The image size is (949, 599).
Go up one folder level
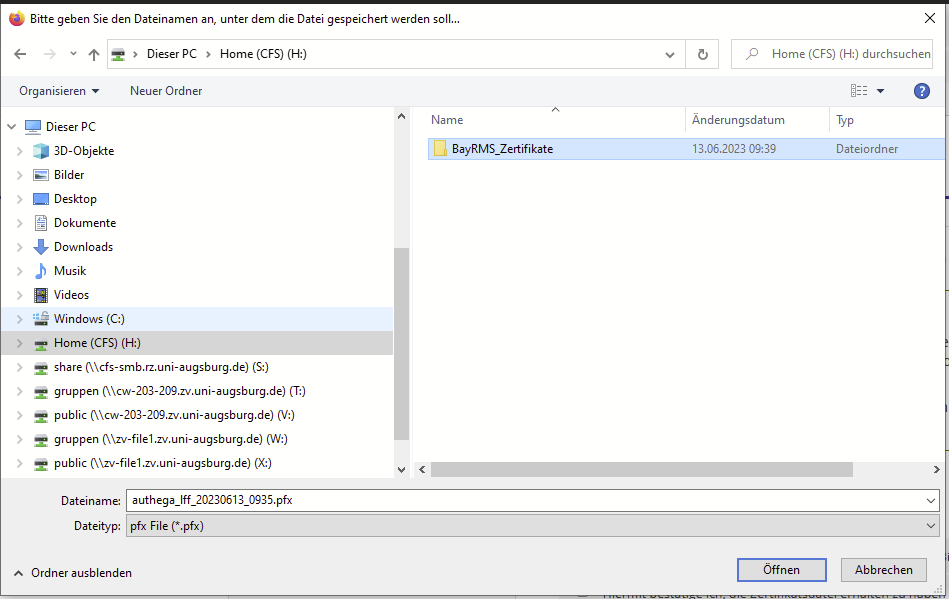93,54
